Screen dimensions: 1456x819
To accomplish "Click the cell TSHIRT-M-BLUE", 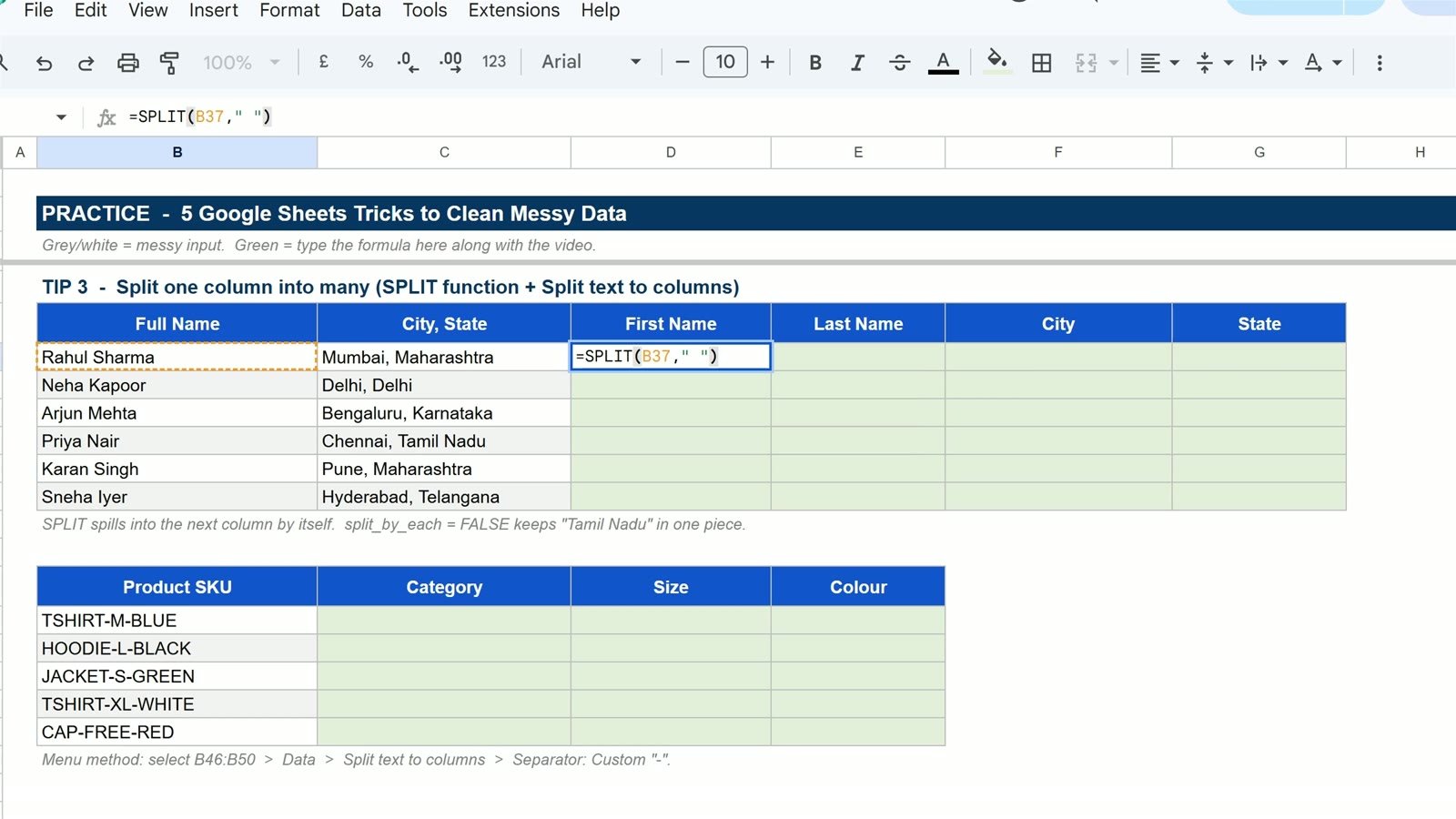I will point(177,621).
